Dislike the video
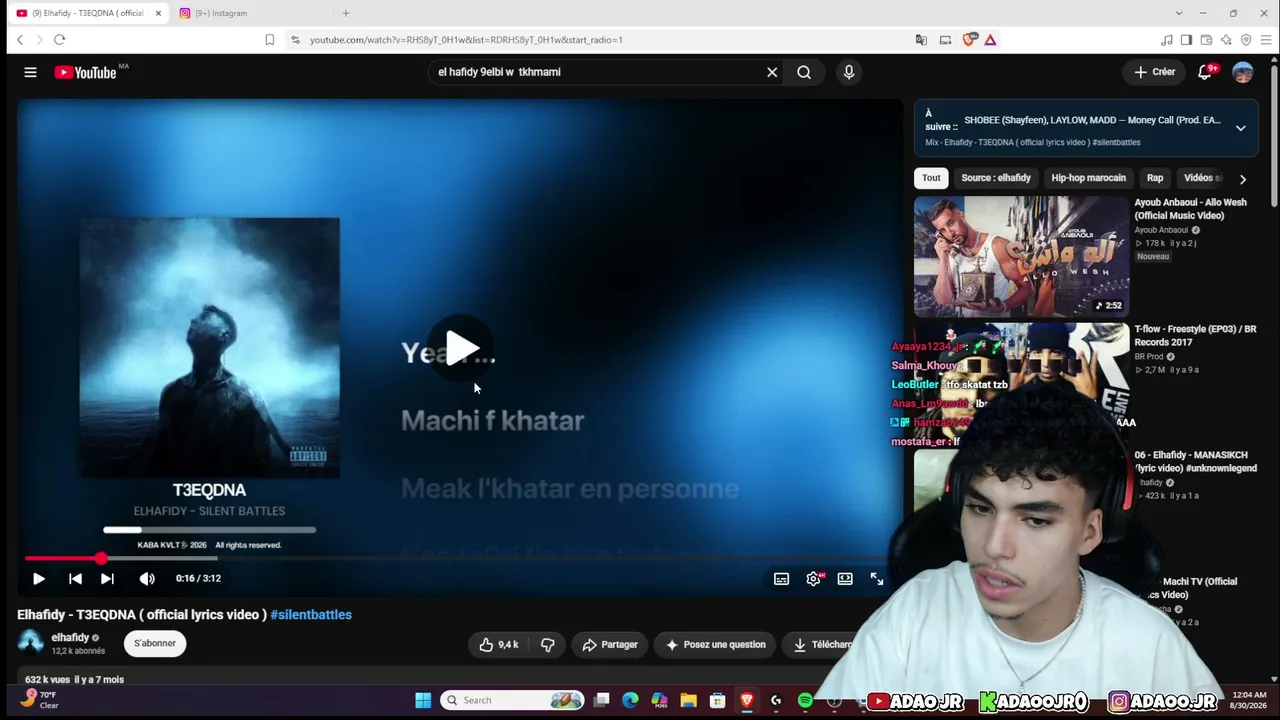Screen dimensions: 1280x720 click(x=547, y=644)
